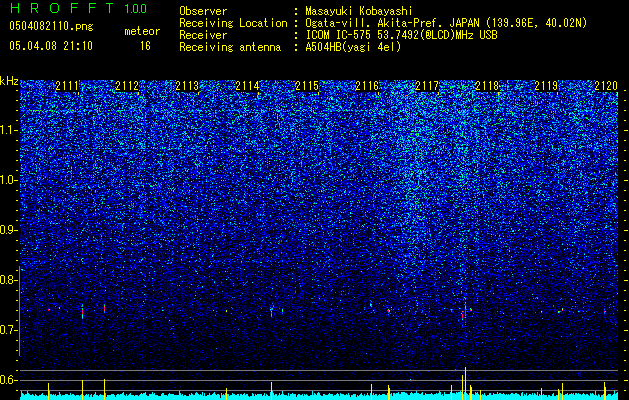Click the 0.7 kHz axis label
Screen dimensions: 629x400
click(9, 330)
